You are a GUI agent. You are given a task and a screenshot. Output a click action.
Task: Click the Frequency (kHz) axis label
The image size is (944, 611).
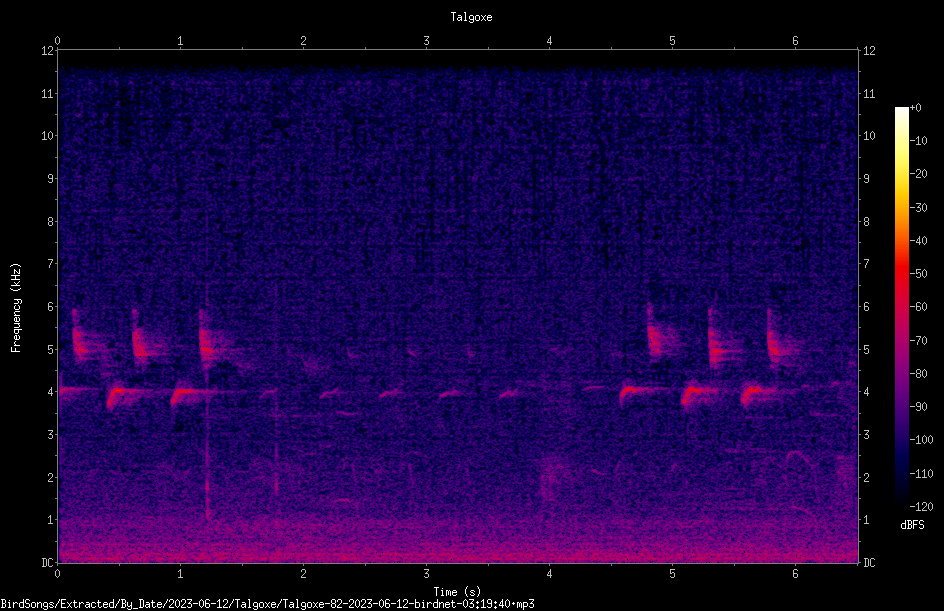pos(16,308)
